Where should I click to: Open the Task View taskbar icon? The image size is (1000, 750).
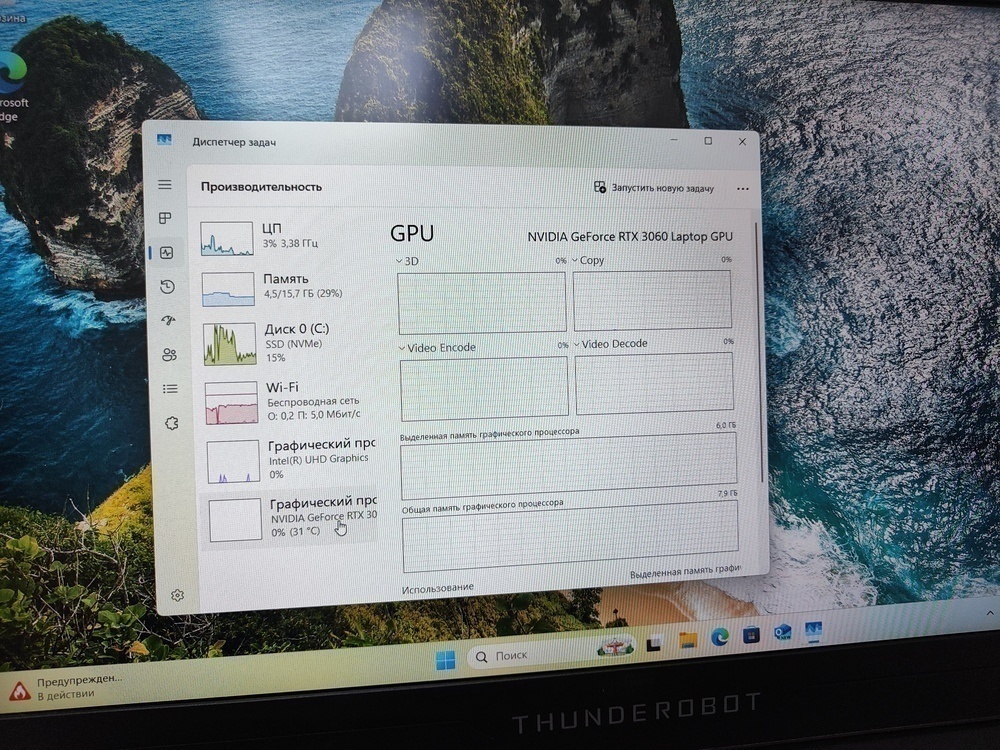(x=654, y=644)
